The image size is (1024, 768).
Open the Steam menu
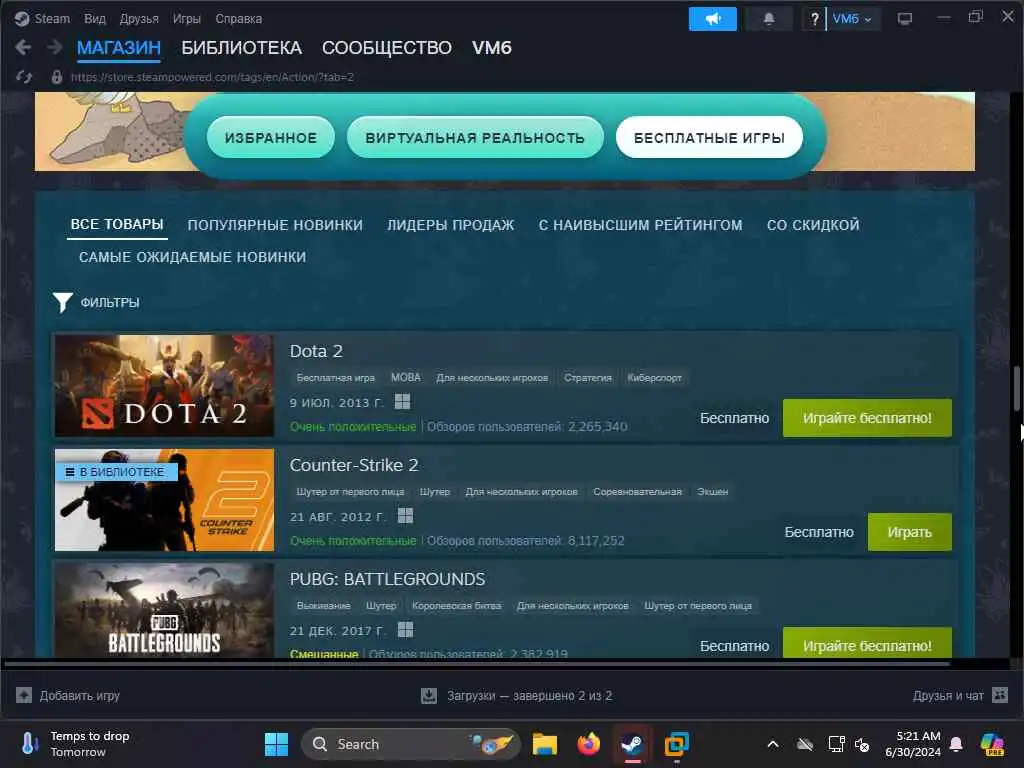(x=52, y=18)
